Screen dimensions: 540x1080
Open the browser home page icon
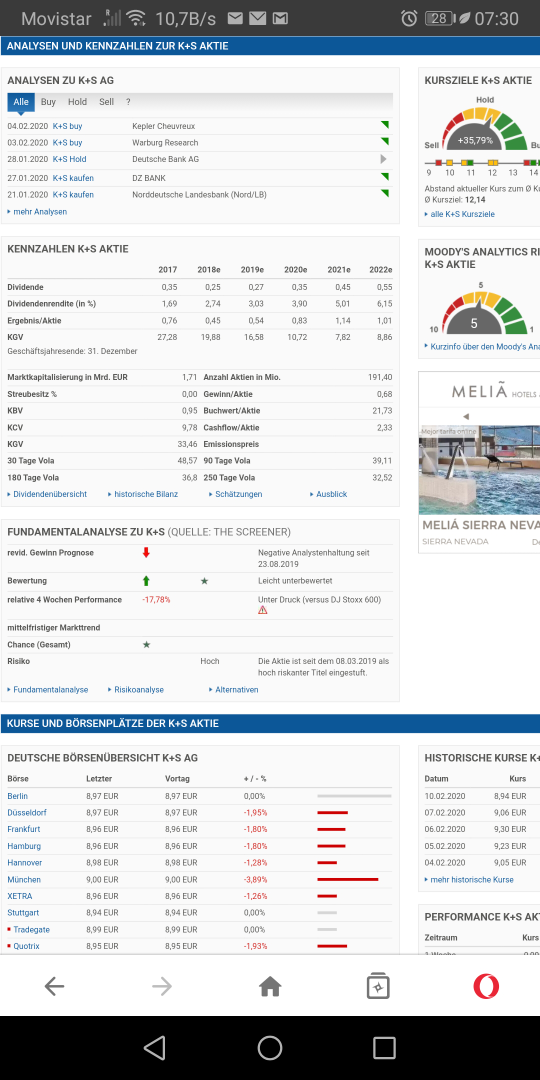click(270, 987)
